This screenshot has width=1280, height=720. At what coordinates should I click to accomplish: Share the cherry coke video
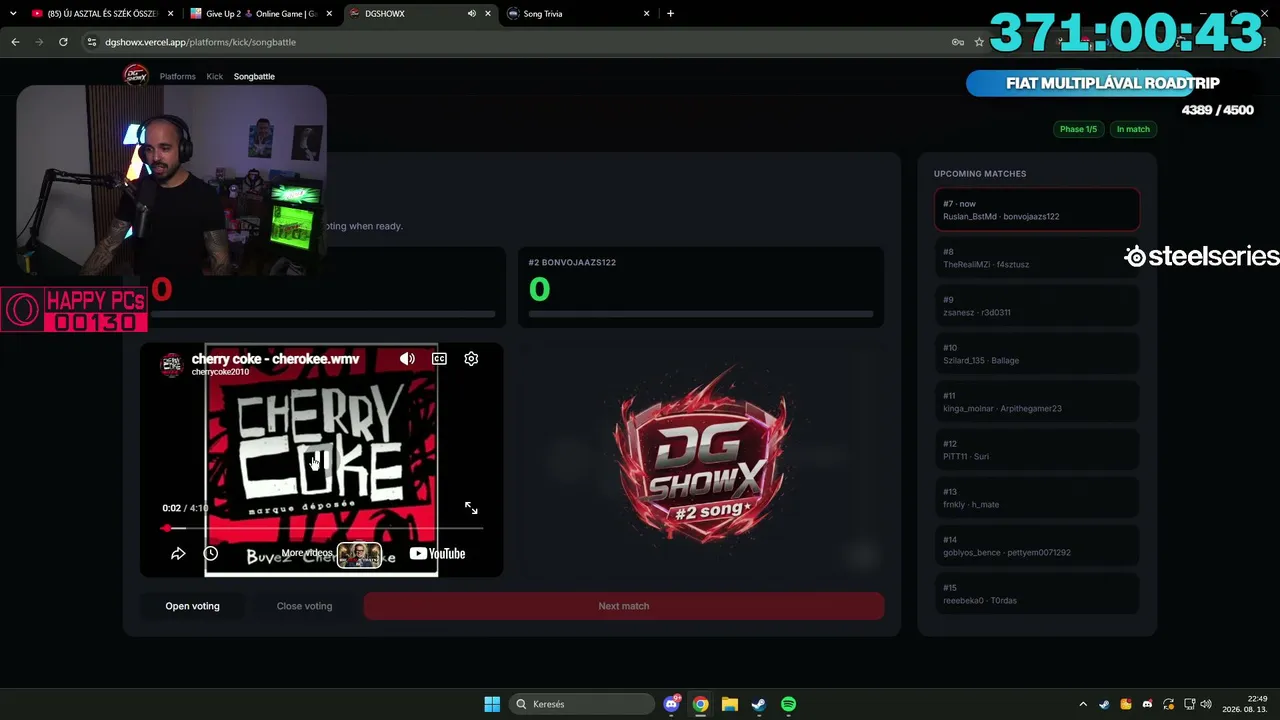178,553
